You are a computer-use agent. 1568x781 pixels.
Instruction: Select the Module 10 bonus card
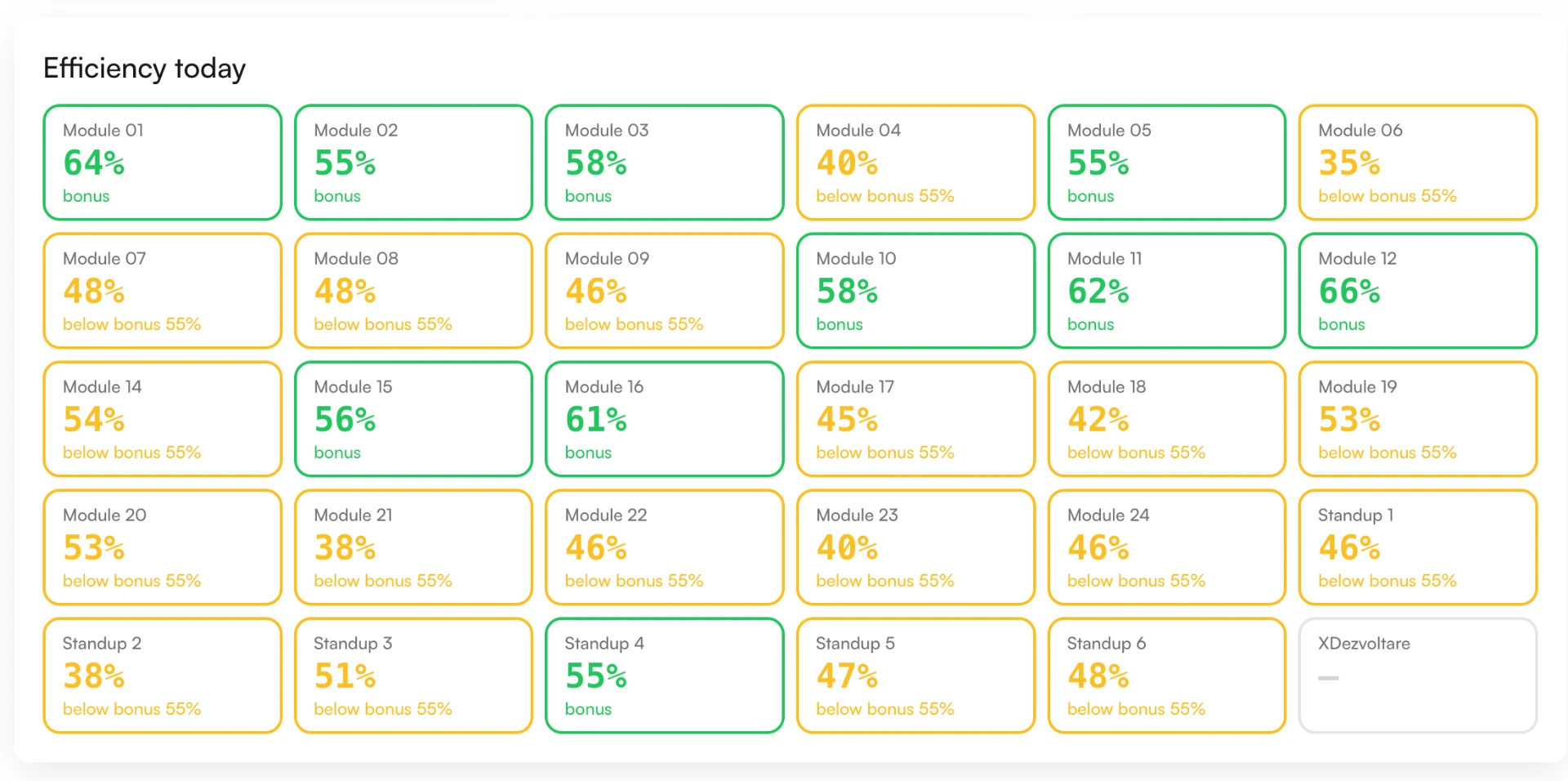pos(915,291)
